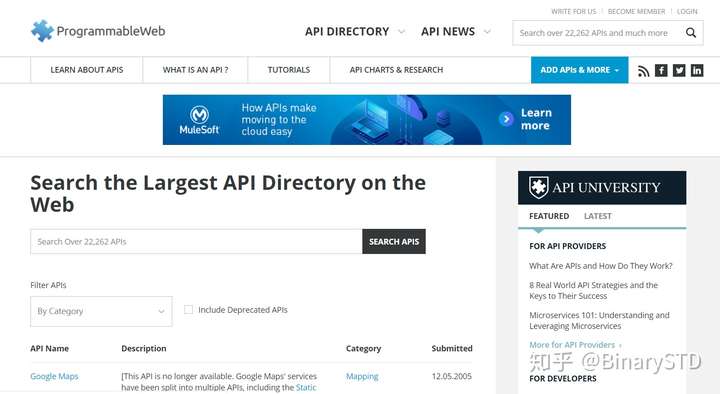Click the ProgrammableWeb puzzle logo
720x394 pixels.
pyautogui.click(x=42, y=31)
